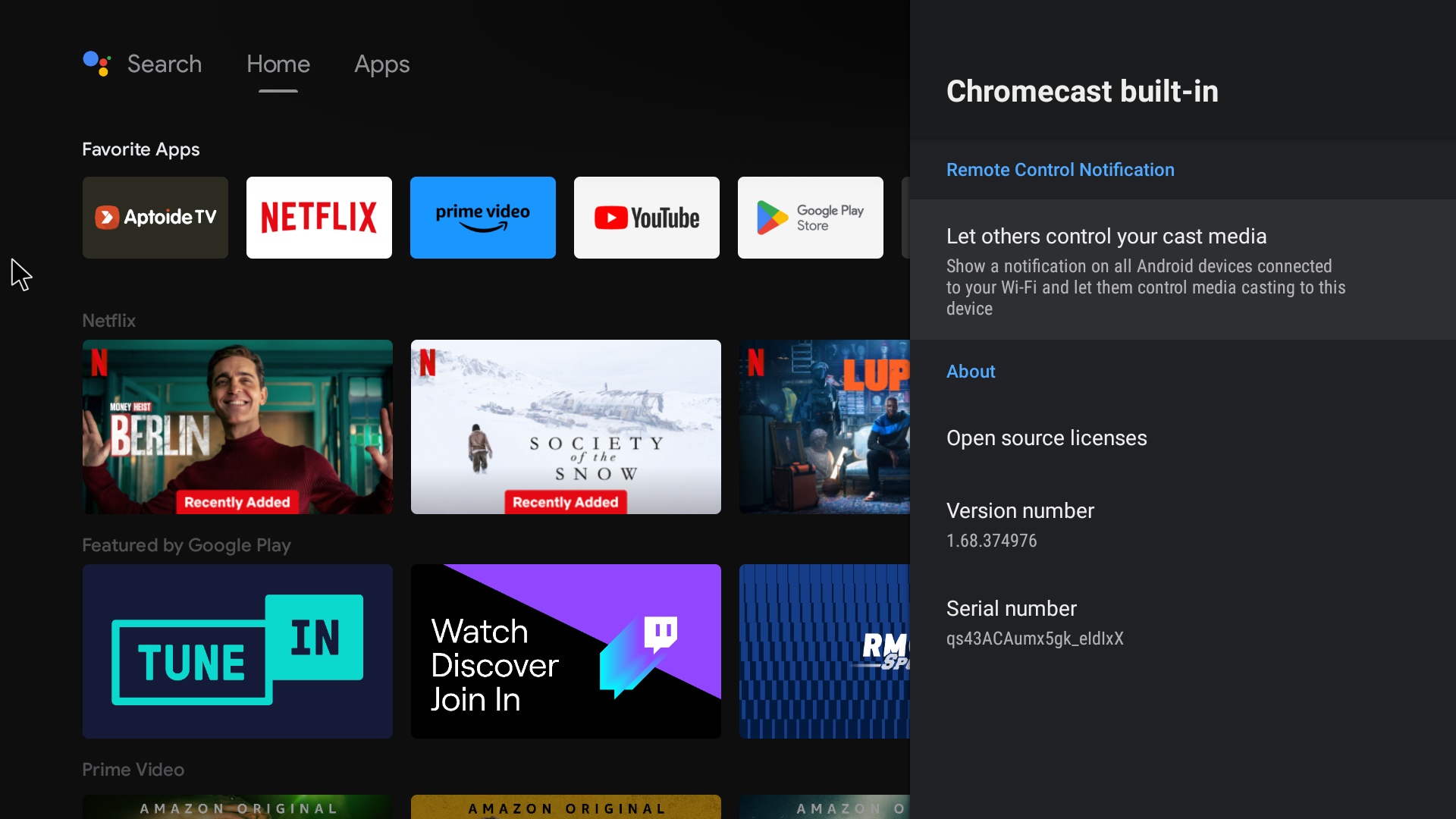Scroll right in Favorite Apps row
Image resolution: width=1456 pixels, height=819 pixels.
click(903, 217)
